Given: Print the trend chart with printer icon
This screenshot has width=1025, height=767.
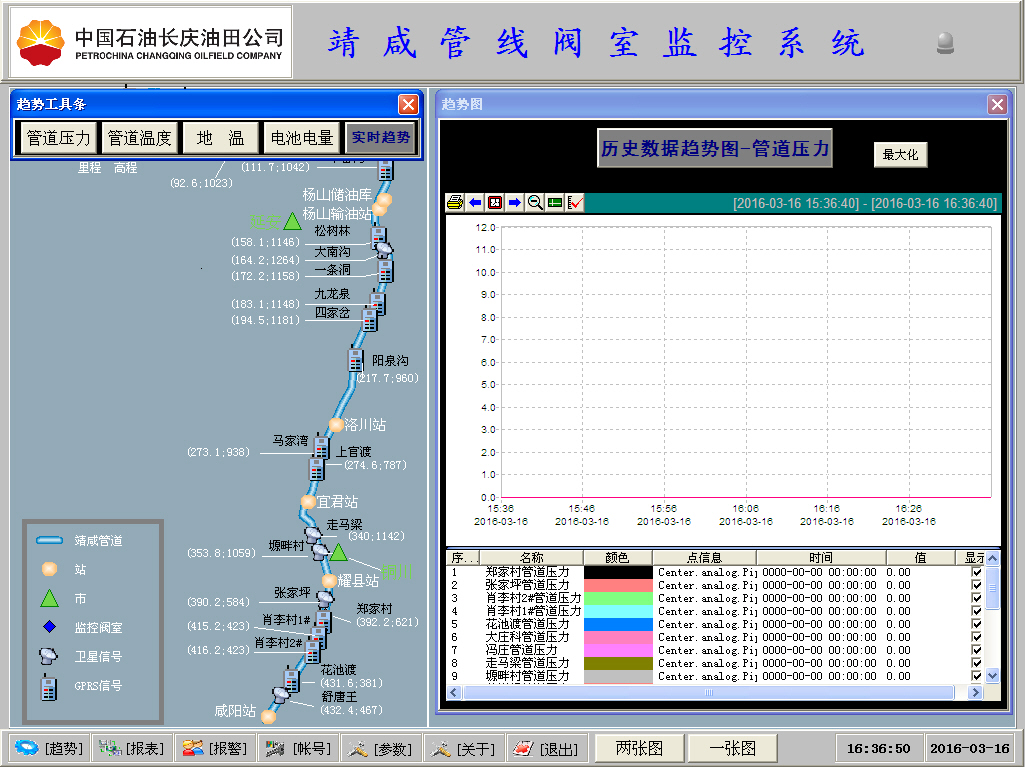Looking at the screenshot, I should (455, 203).
